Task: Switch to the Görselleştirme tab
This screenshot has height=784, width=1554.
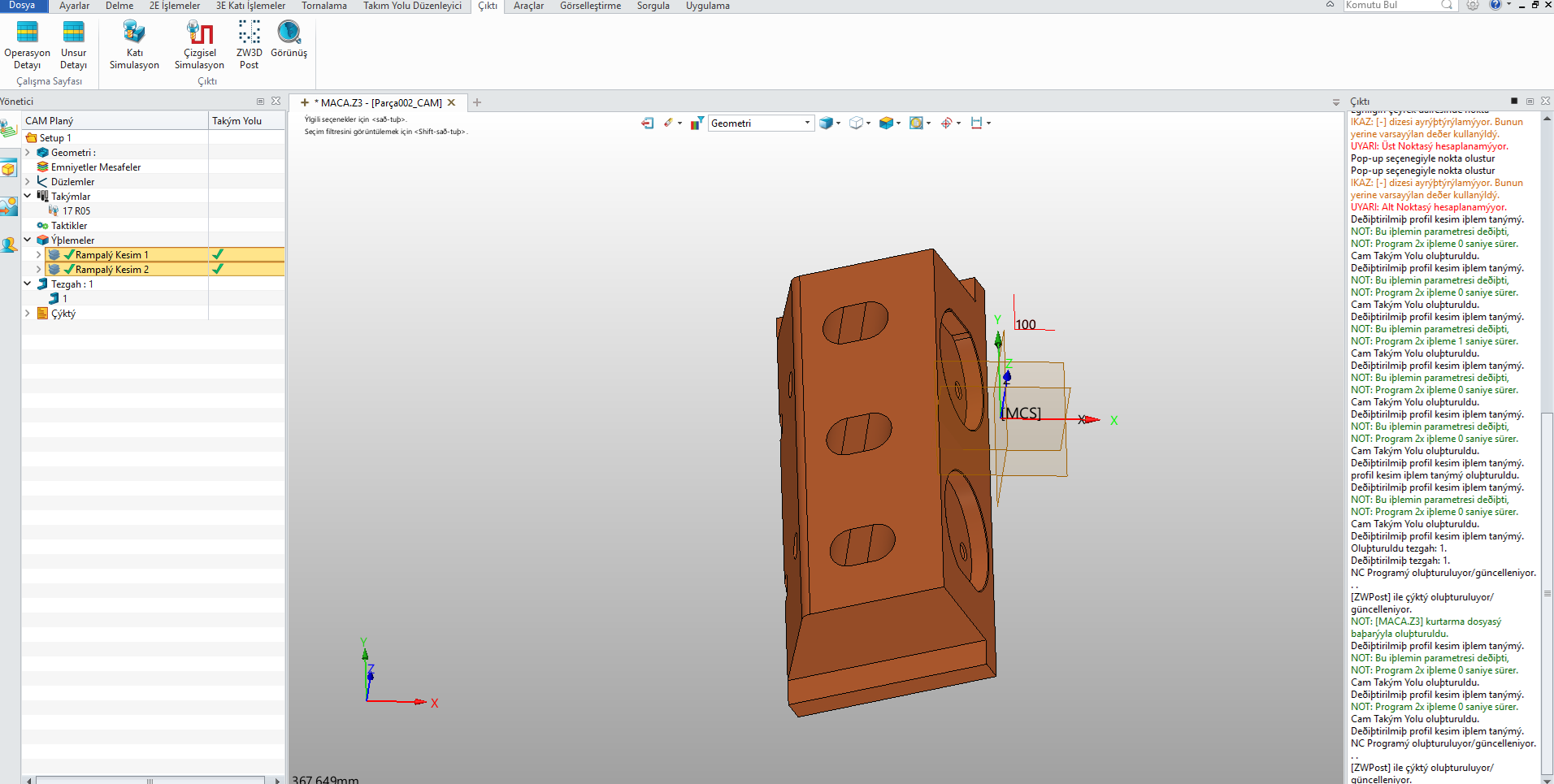Action: click(590, 6)
